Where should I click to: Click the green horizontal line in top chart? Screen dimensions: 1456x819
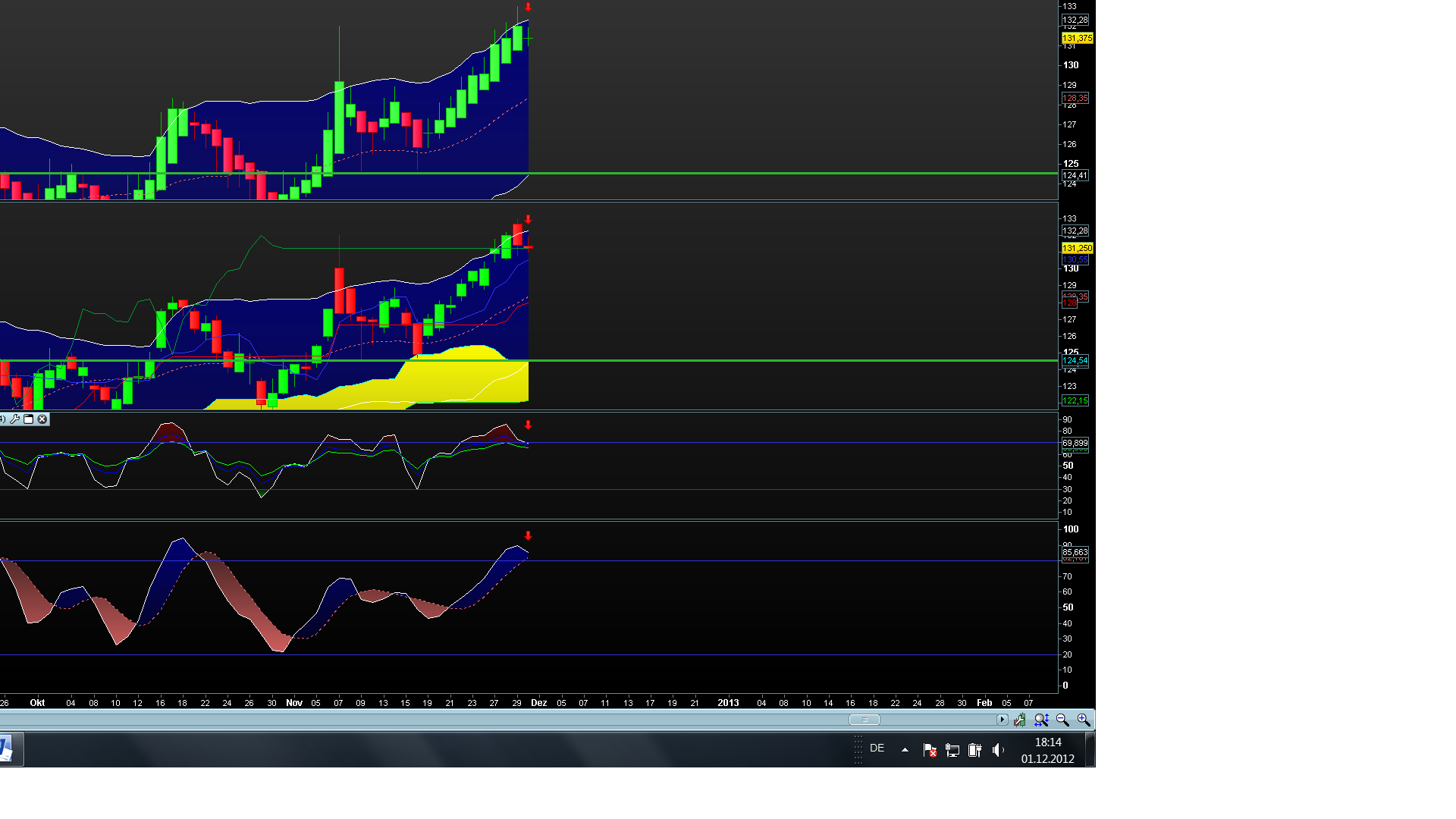682,174
